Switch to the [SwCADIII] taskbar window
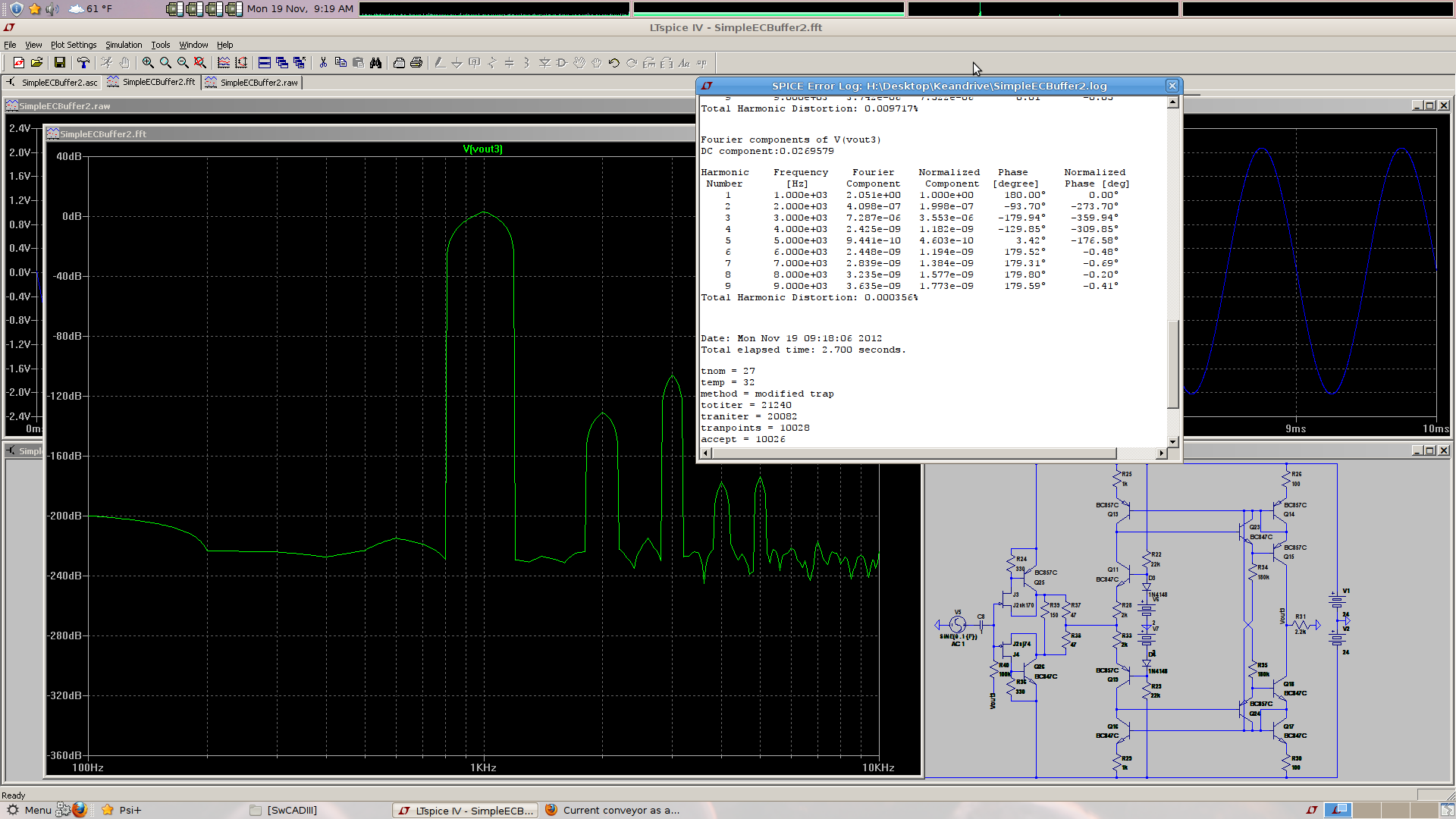 tap(284, 810)
